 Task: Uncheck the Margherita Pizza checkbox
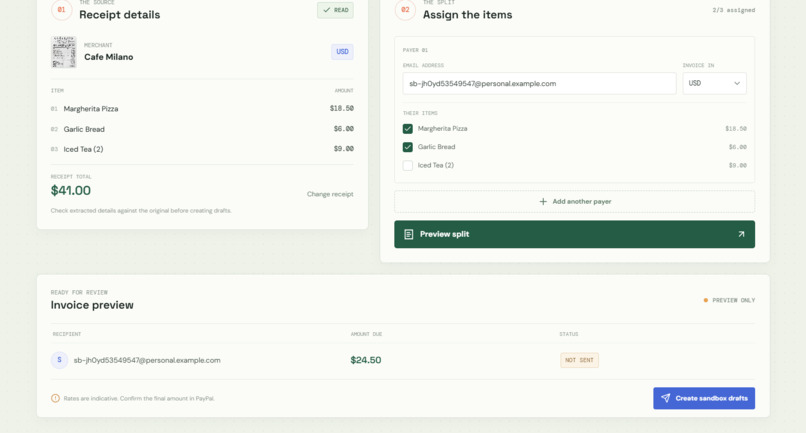[408, 129]
